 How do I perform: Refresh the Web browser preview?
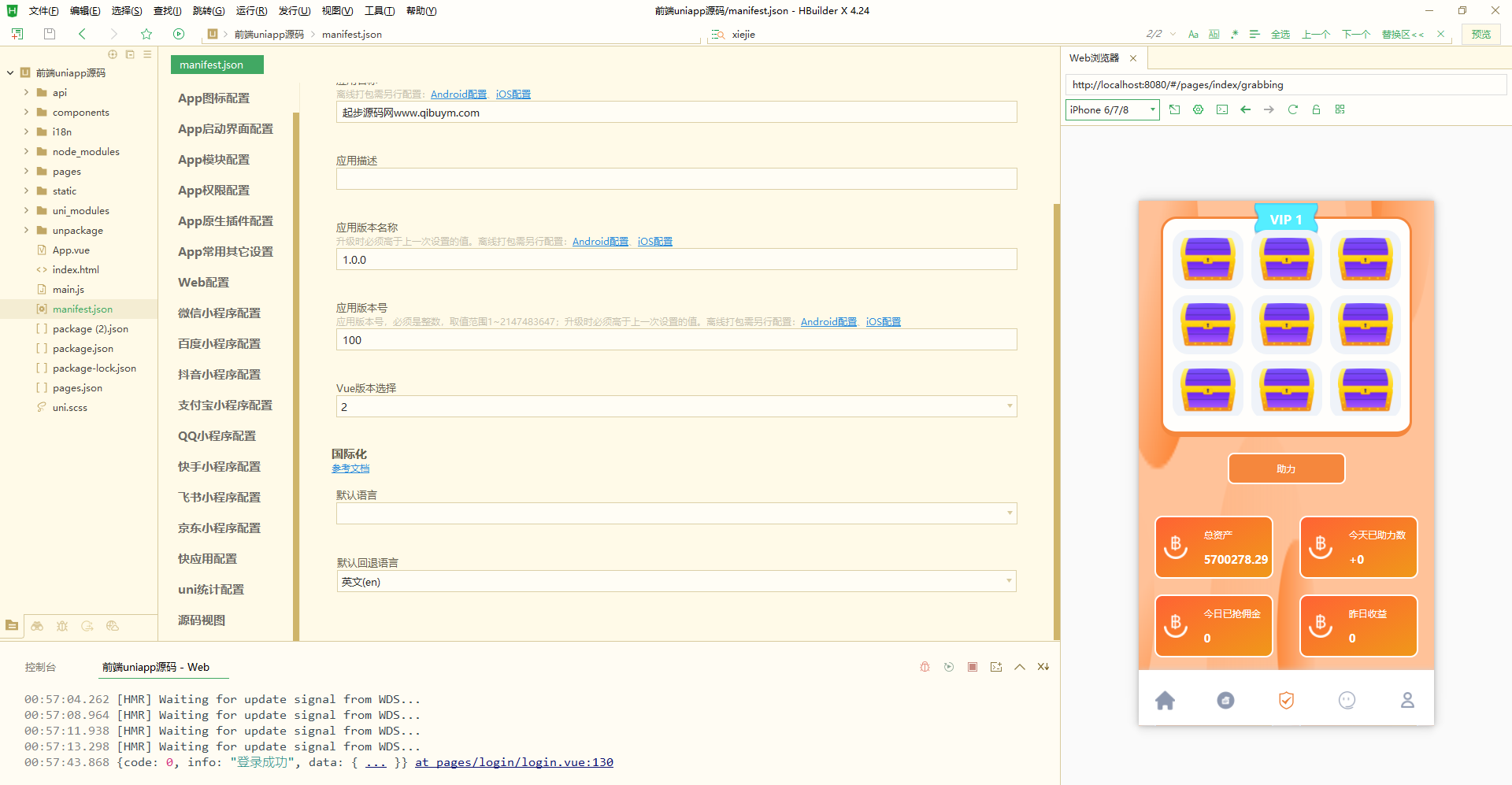(1292, 109)
